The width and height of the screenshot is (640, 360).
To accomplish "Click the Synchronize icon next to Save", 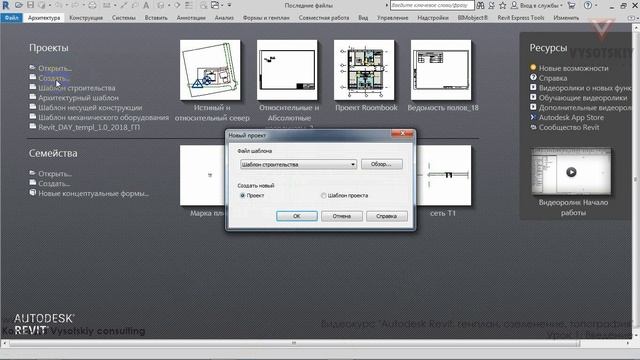I will coord(42,5).
